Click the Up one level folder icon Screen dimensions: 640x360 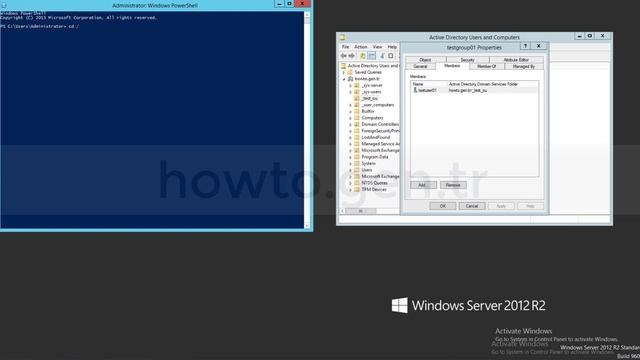362,56
